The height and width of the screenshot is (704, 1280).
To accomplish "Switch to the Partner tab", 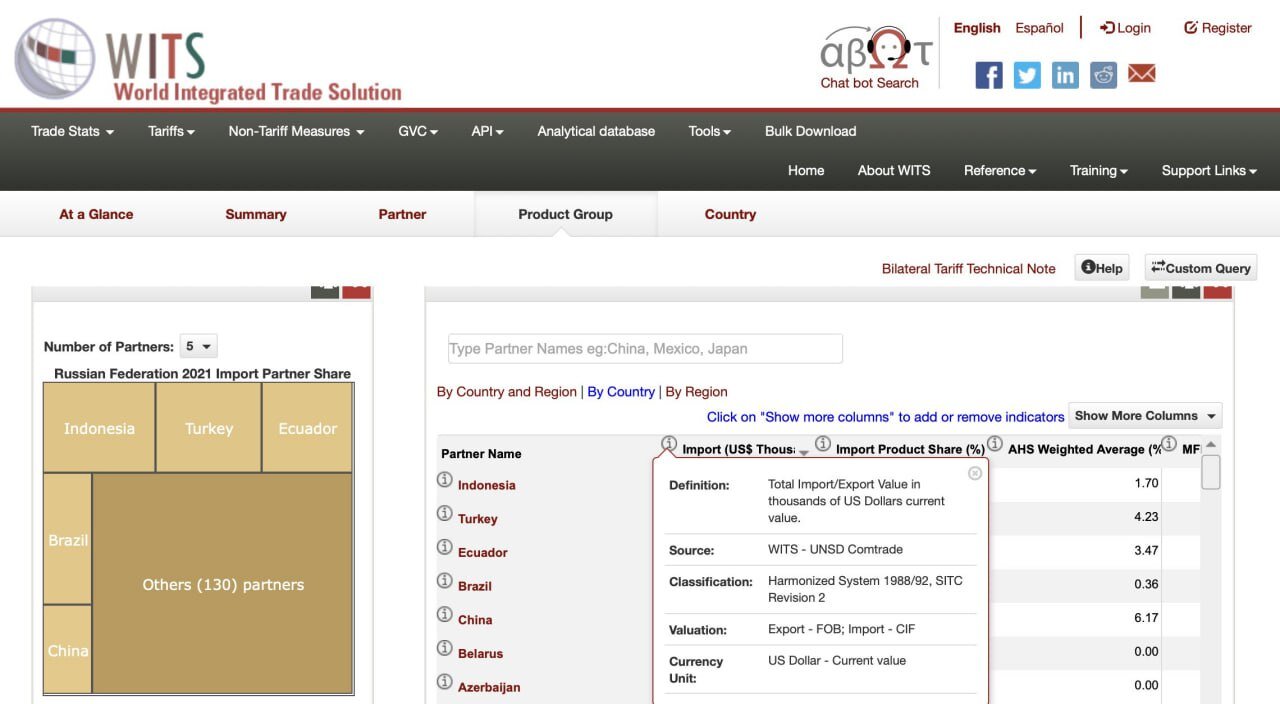I will [x=402, y=214].
